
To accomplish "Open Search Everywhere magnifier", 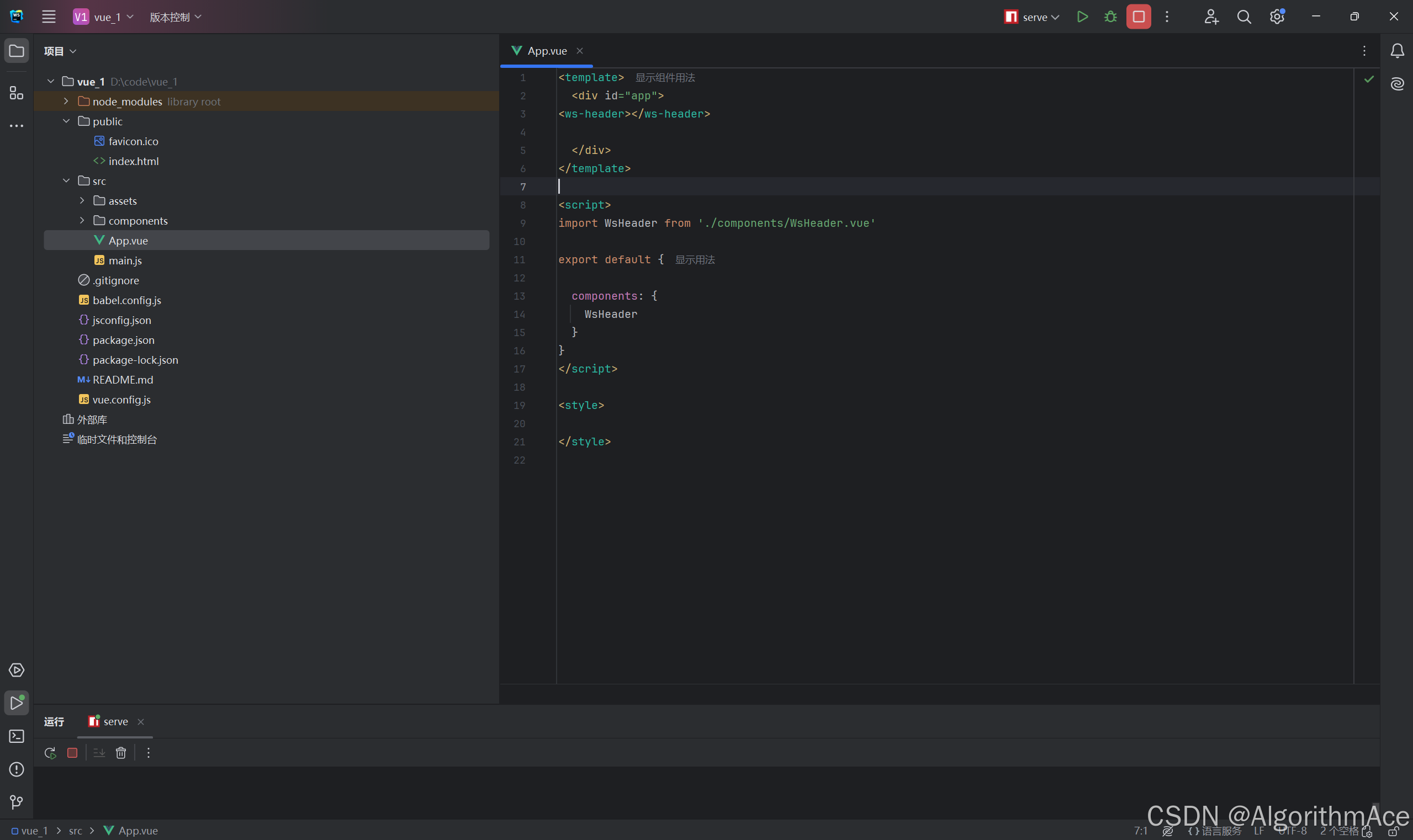I will point(1243,17).
